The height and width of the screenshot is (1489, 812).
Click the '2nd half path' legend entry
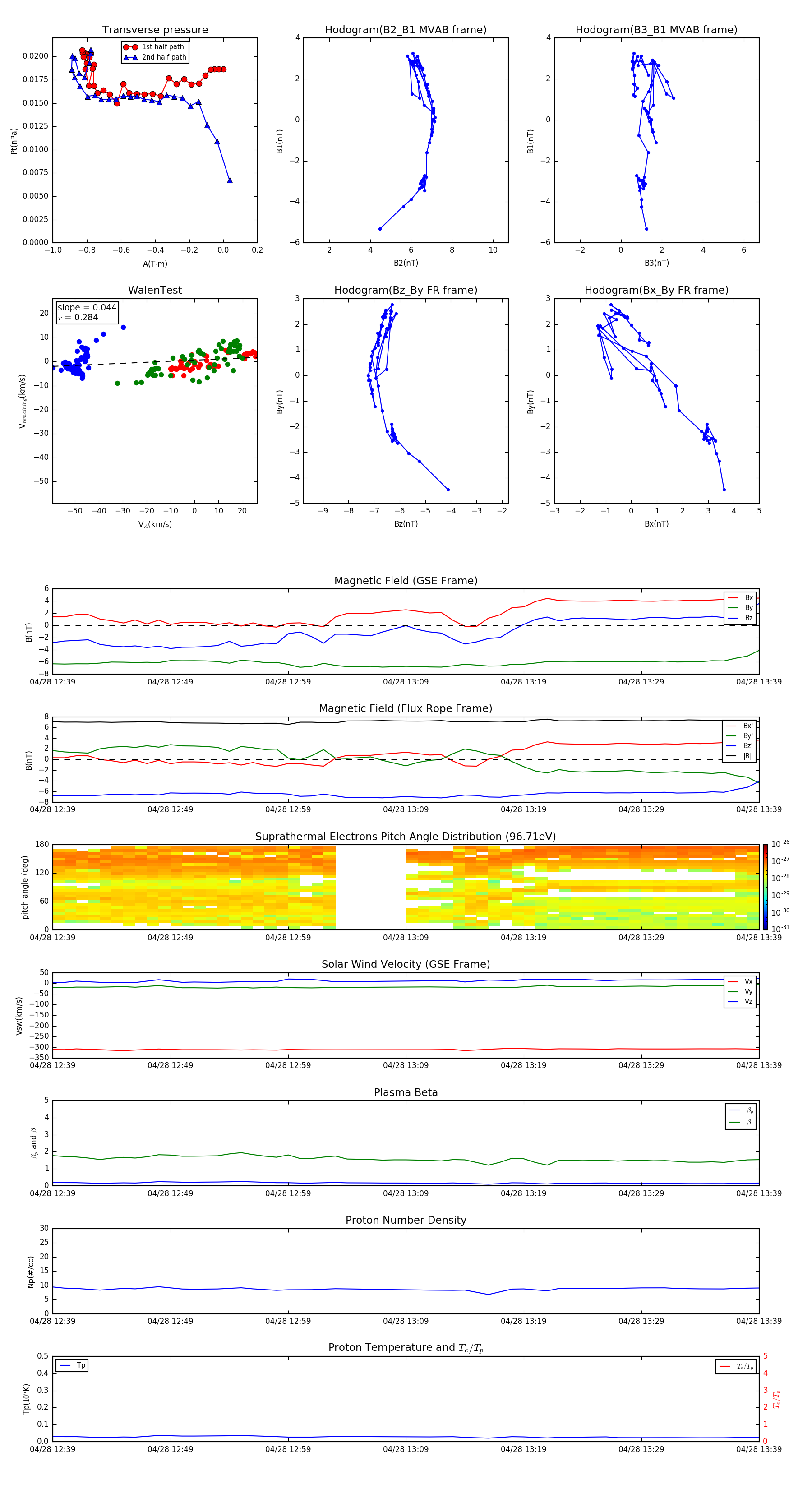pos(155,57)
